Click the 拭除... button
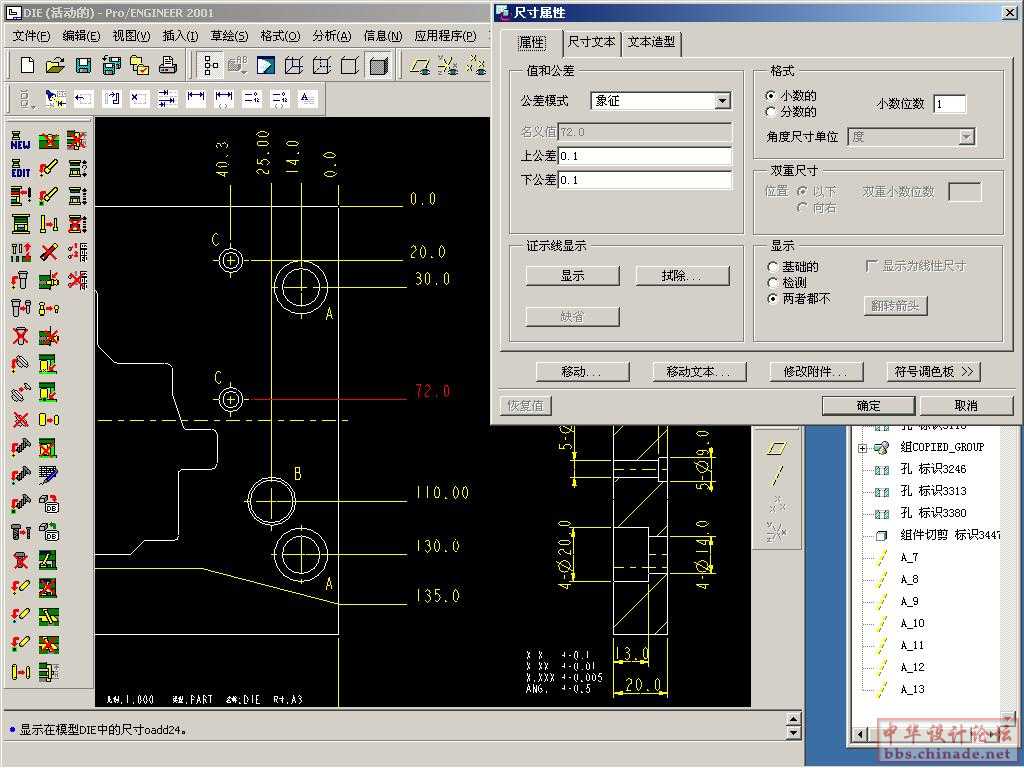The image size is (1024, 768). pos(682,276)
